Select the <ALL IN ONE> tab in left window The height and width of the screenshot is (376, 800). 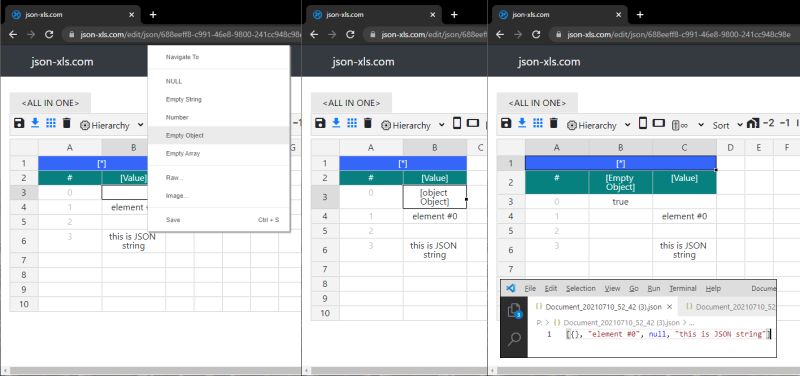click(x=50, y=103)
